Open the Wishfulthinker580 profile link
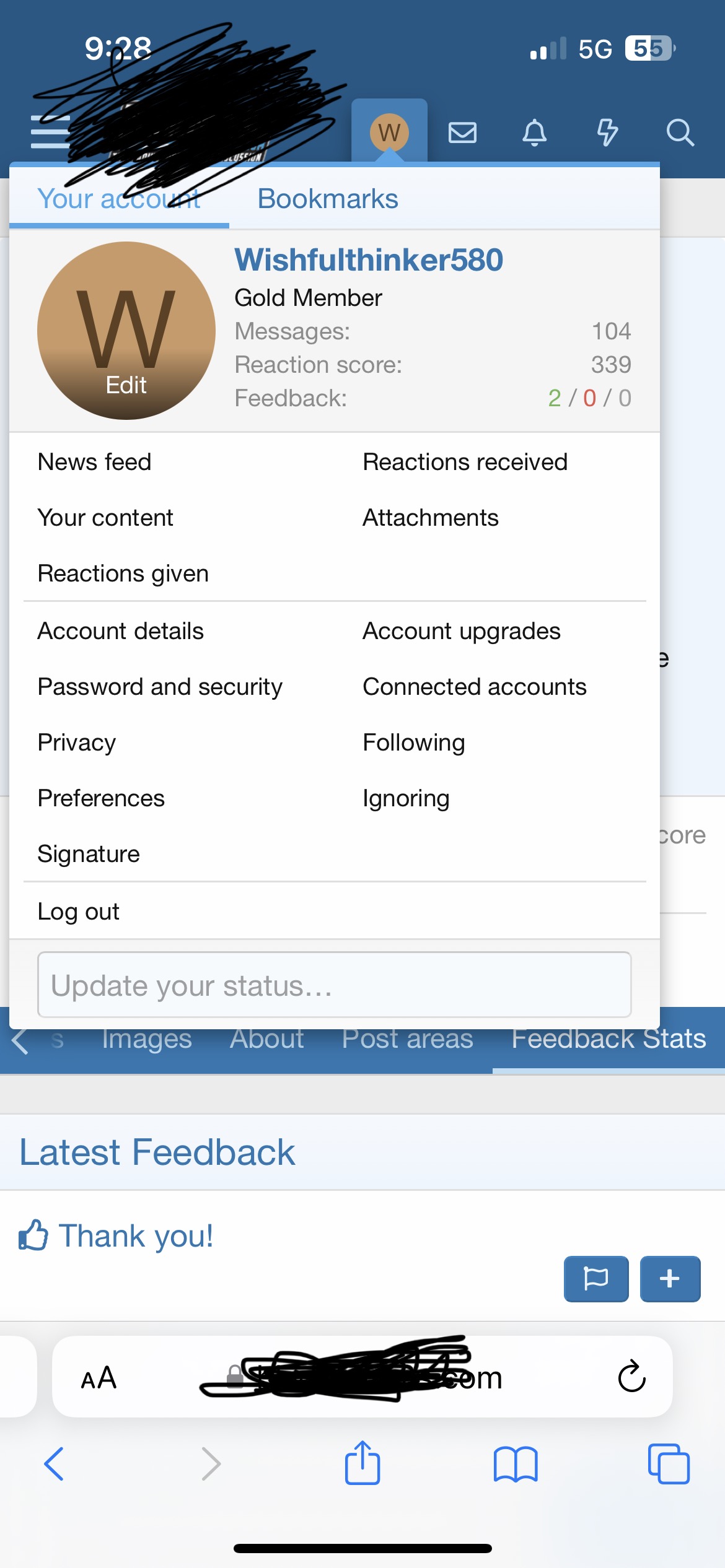Image resolution: width=725 pixels, height=1568 pixels. (x=368, y=259)
